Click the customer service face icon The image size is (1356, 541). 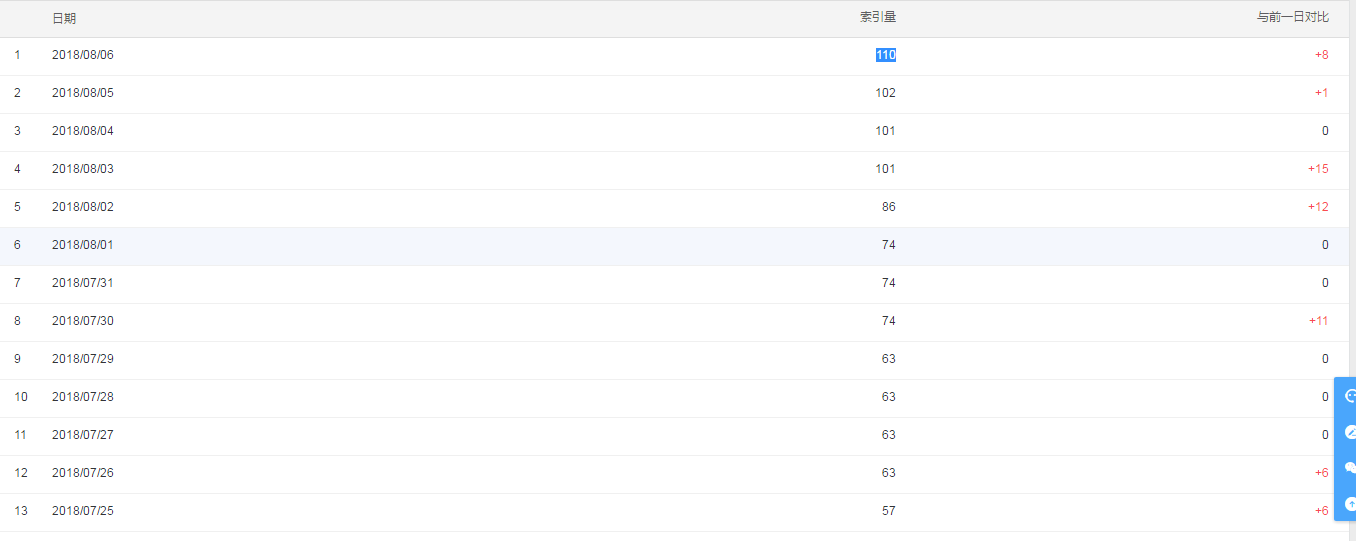pos(1349,396)
